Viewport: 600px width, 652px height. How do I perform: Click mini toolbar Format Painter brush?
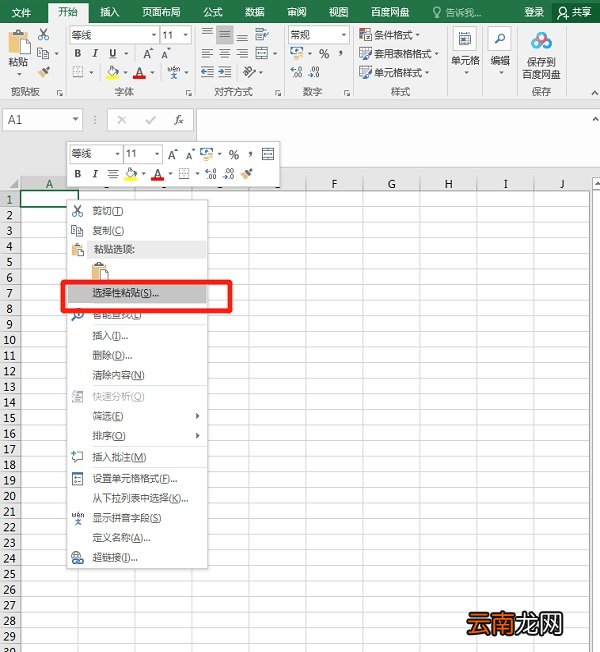click(x=247, y=174)
